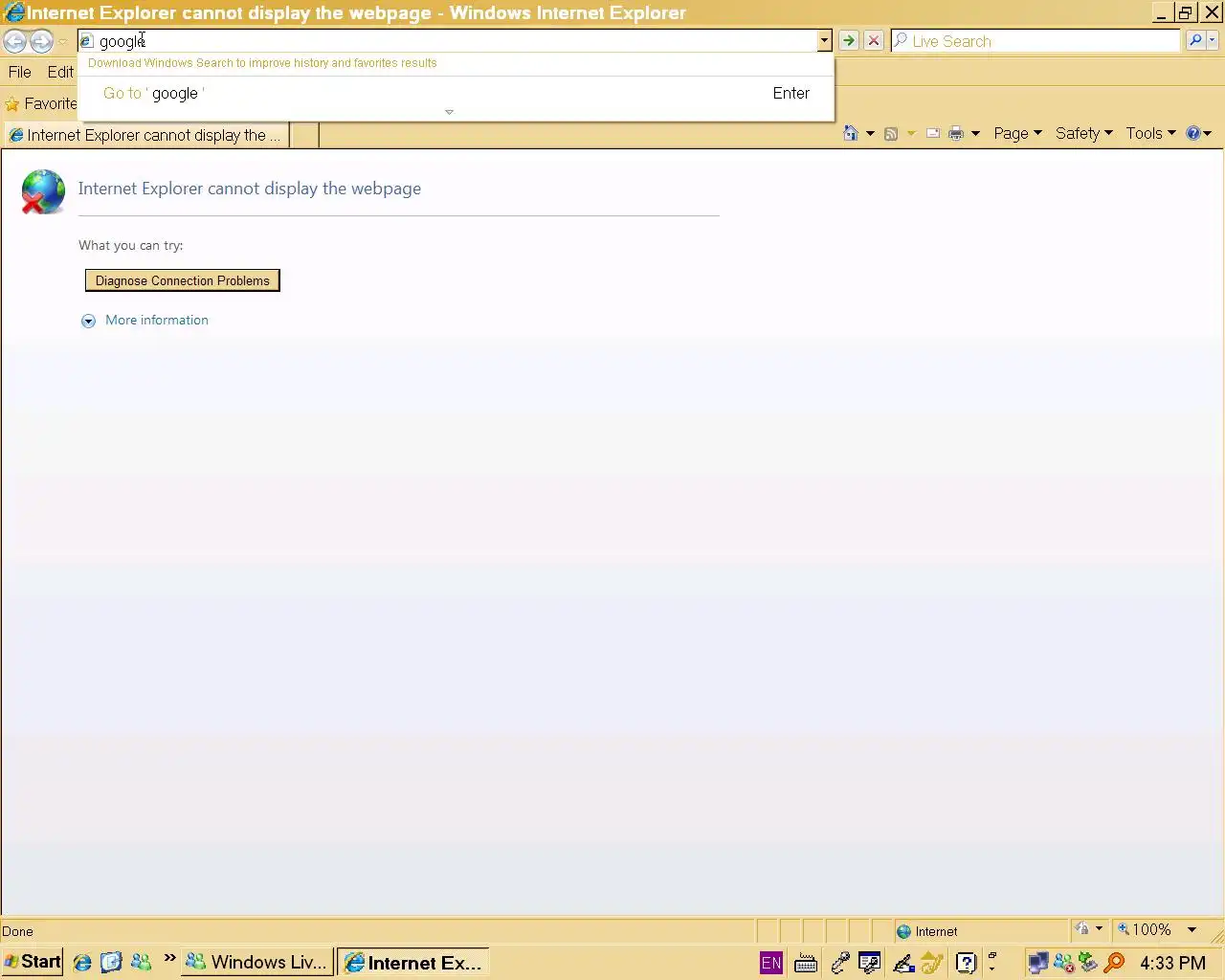This screenshot has width=1225, height=980.
Task: Click the Internet zone status text
Action: [x=936, y=931]
